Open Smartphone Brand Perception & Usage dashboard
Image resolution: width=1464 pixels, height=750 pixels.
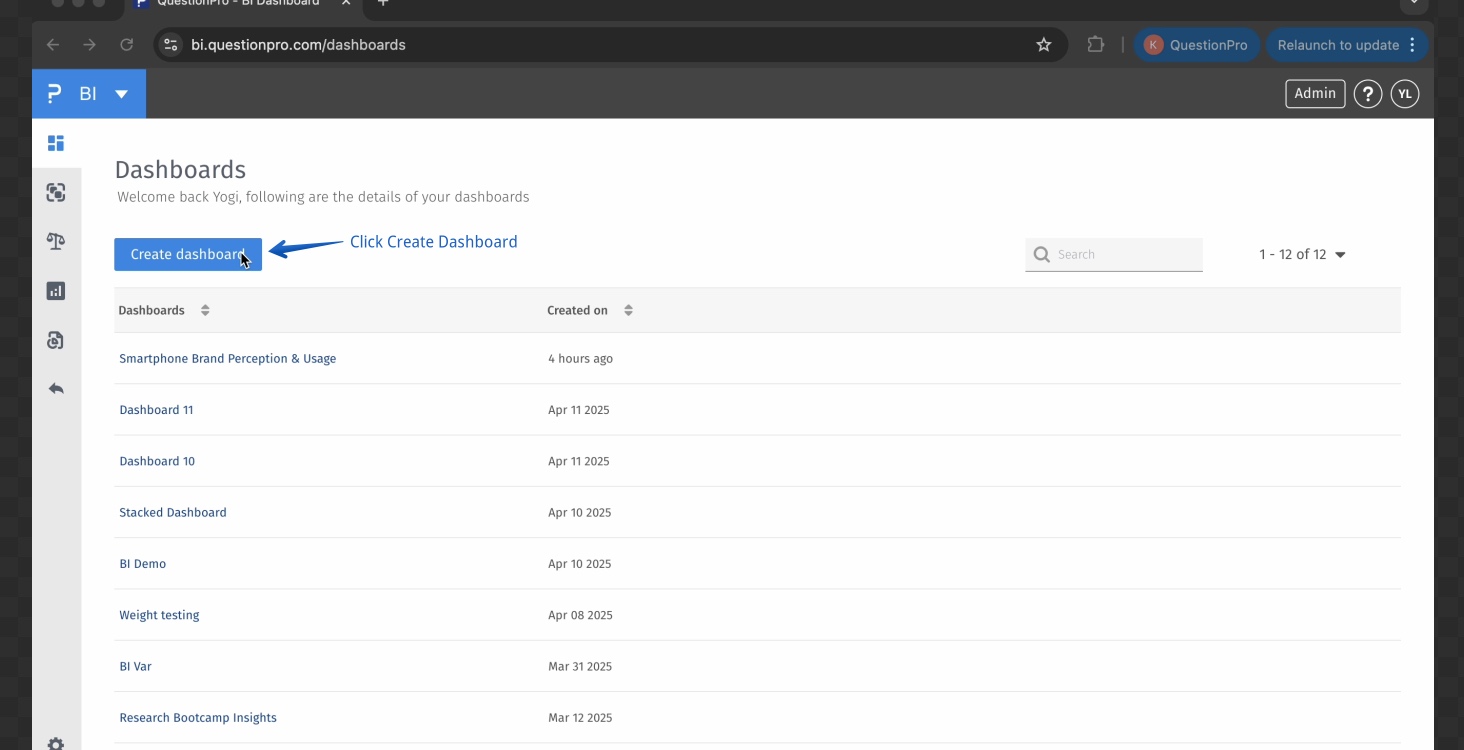pos(227,358)
